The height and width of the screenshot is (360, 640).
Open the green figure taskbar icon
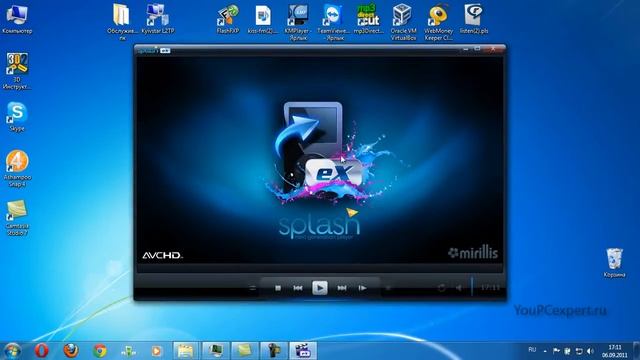pos(128,351)
